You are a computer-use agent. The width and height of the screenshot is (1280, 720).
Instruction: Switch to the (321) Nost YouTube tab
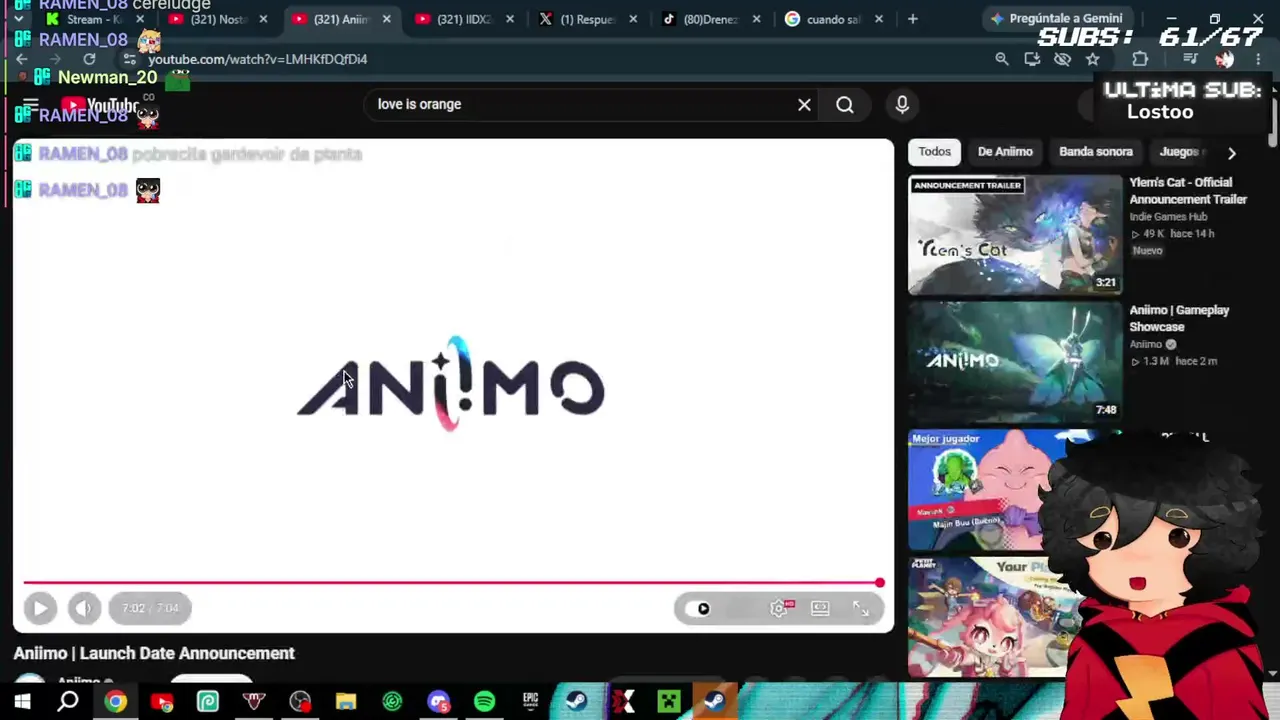coord(216,19)
